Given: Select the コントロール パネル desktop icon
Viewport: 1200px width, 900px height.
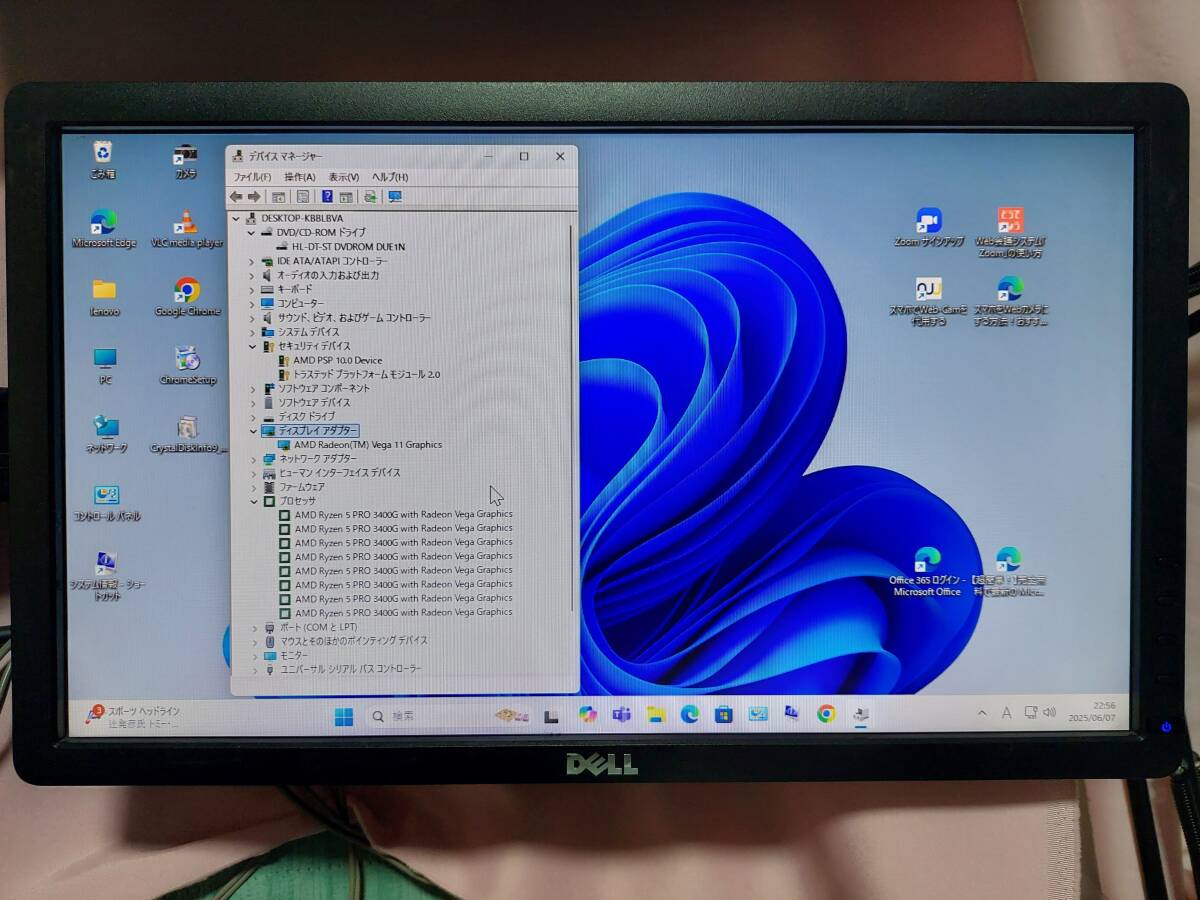Looking at the screenshot, I should (106, 503).
